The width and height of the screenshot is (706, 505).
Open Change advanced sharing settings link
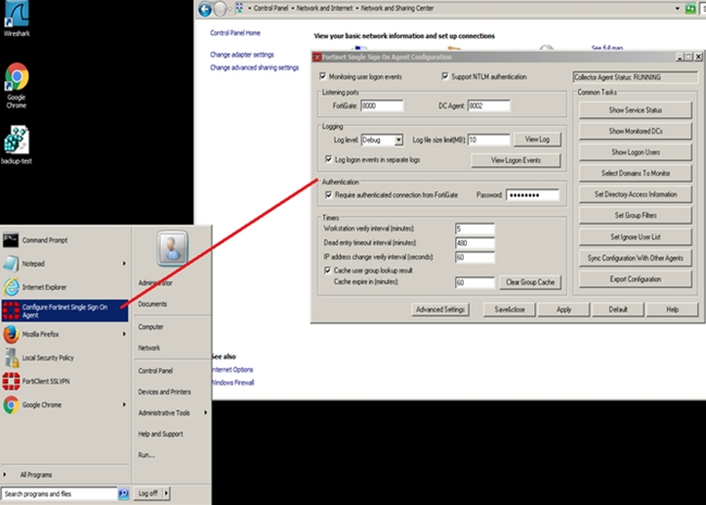pos(254,68)
